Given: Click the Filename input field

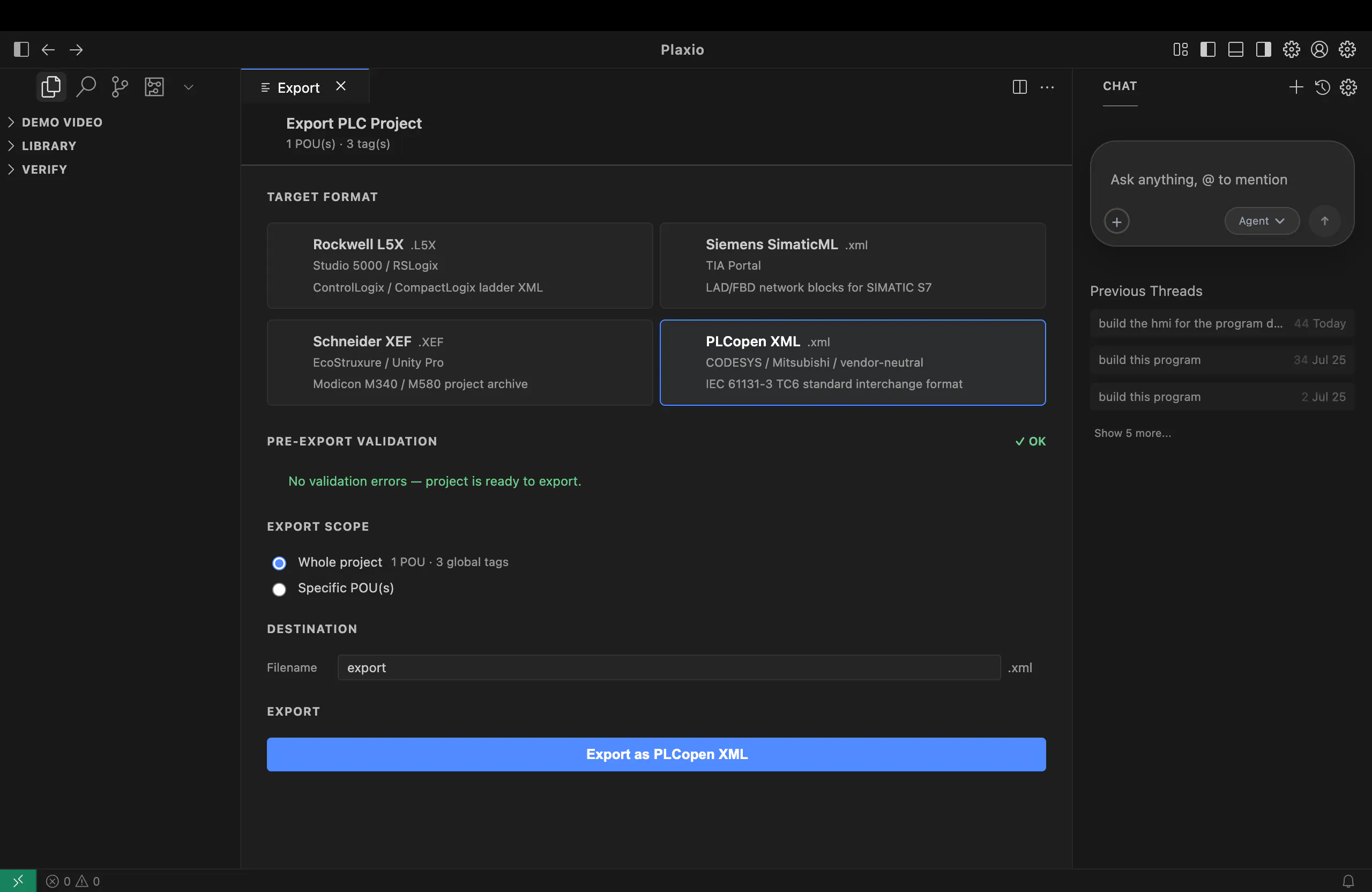Looking at the screenshot, I should [x=669, y=667].
